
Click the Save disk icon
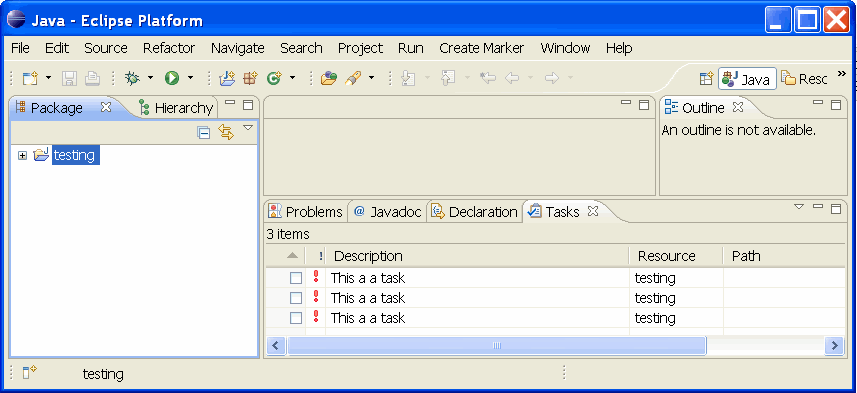[x=69, y=78]
